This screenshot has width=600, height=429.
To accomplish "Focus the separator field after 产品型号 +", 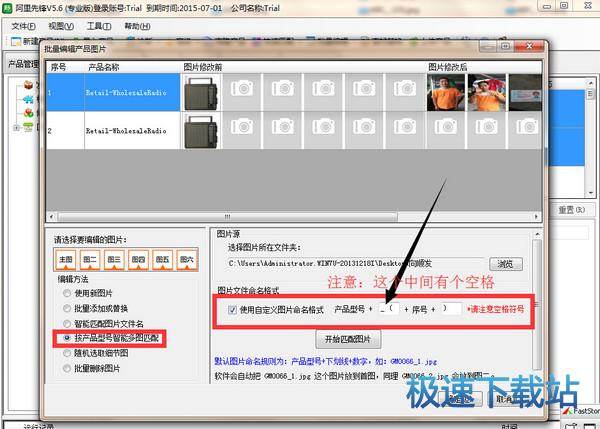I will 388,309.
